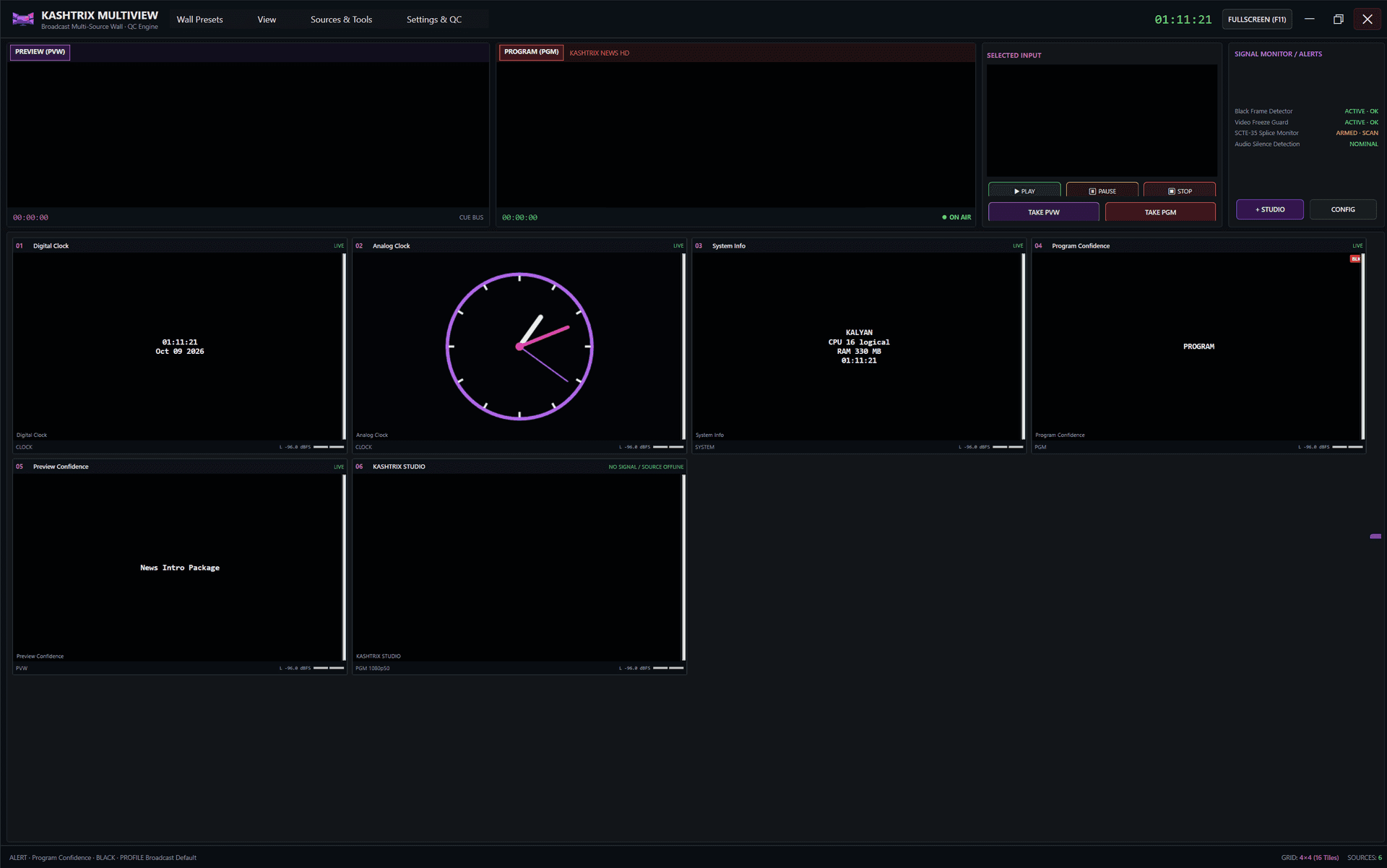Click the Selected Input preview monitor
Viewport: 1387px width, 868px height.
(1102, 121)
